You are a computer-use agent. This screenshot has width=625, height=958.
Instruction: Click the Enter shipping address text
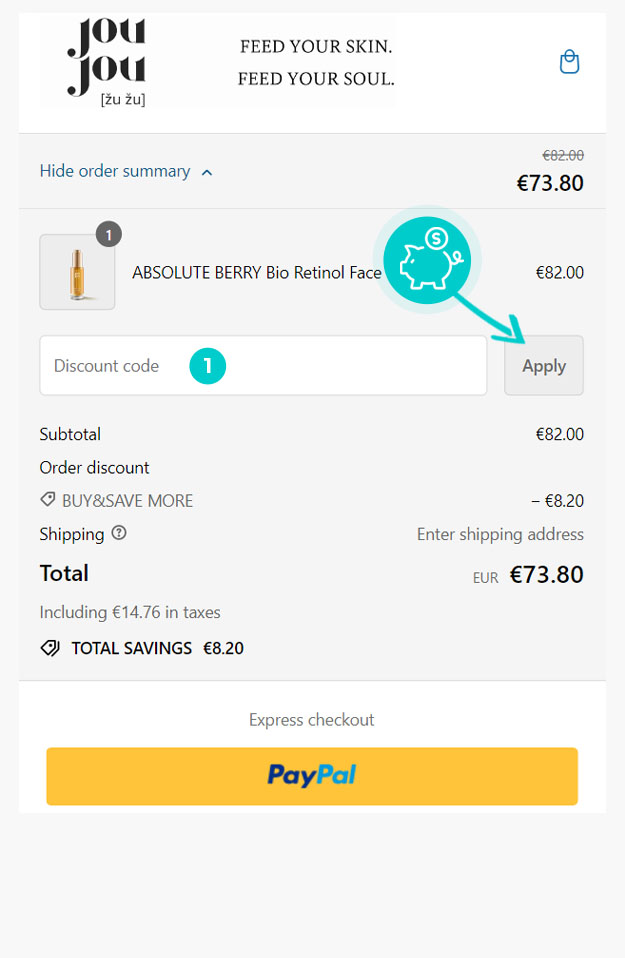click(500, 534)
